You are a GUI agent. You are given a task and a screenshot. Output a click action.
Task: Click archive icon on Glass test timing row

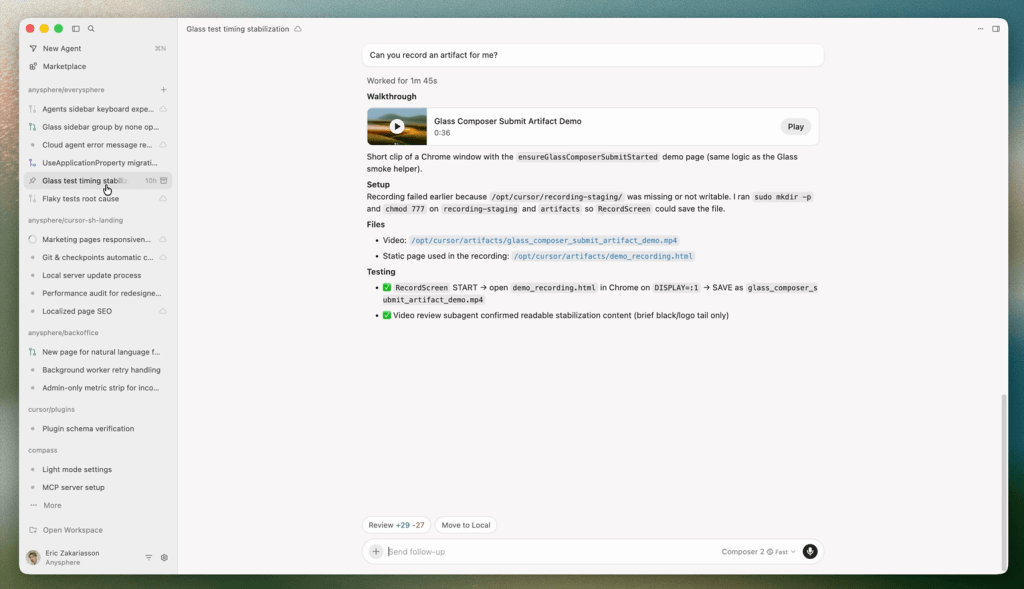click(164, 181)
